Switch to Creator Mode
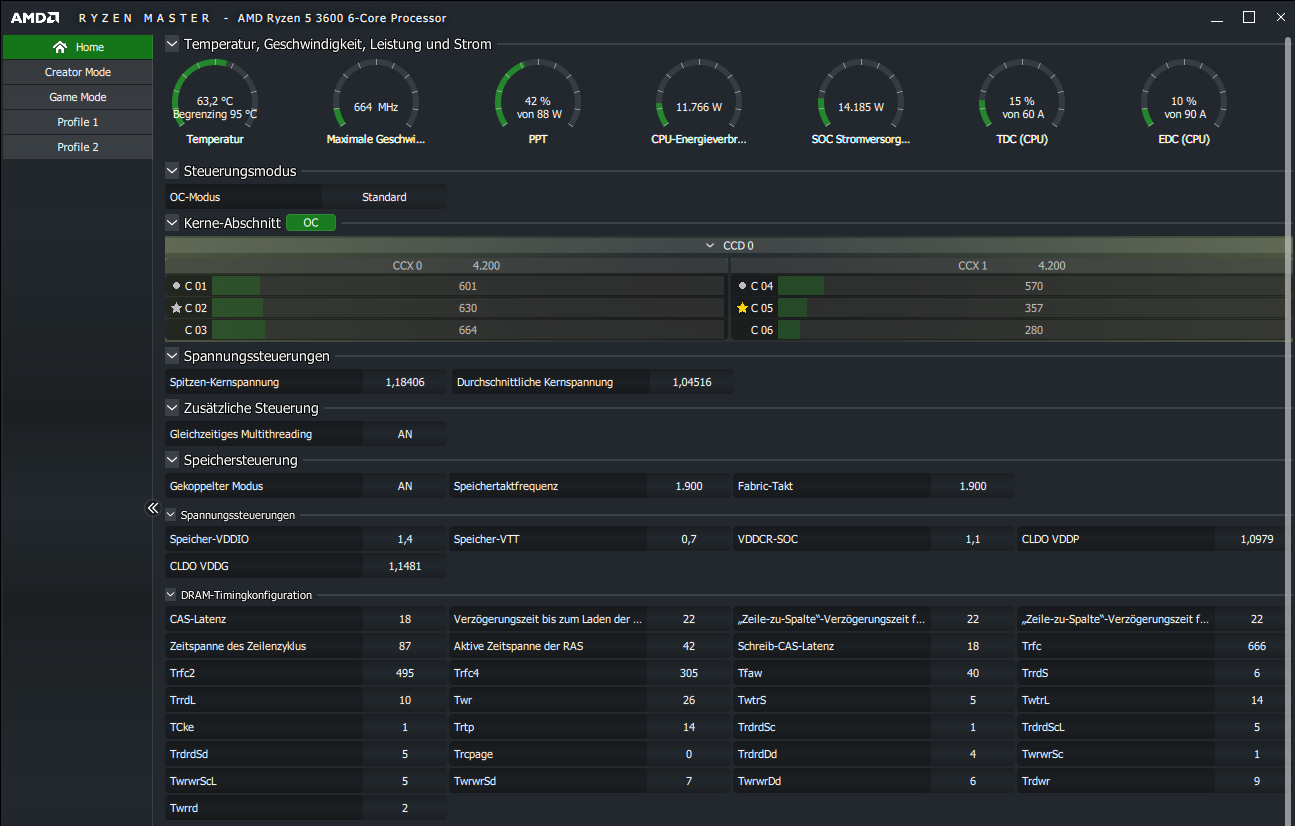 [x=77, y=72]
